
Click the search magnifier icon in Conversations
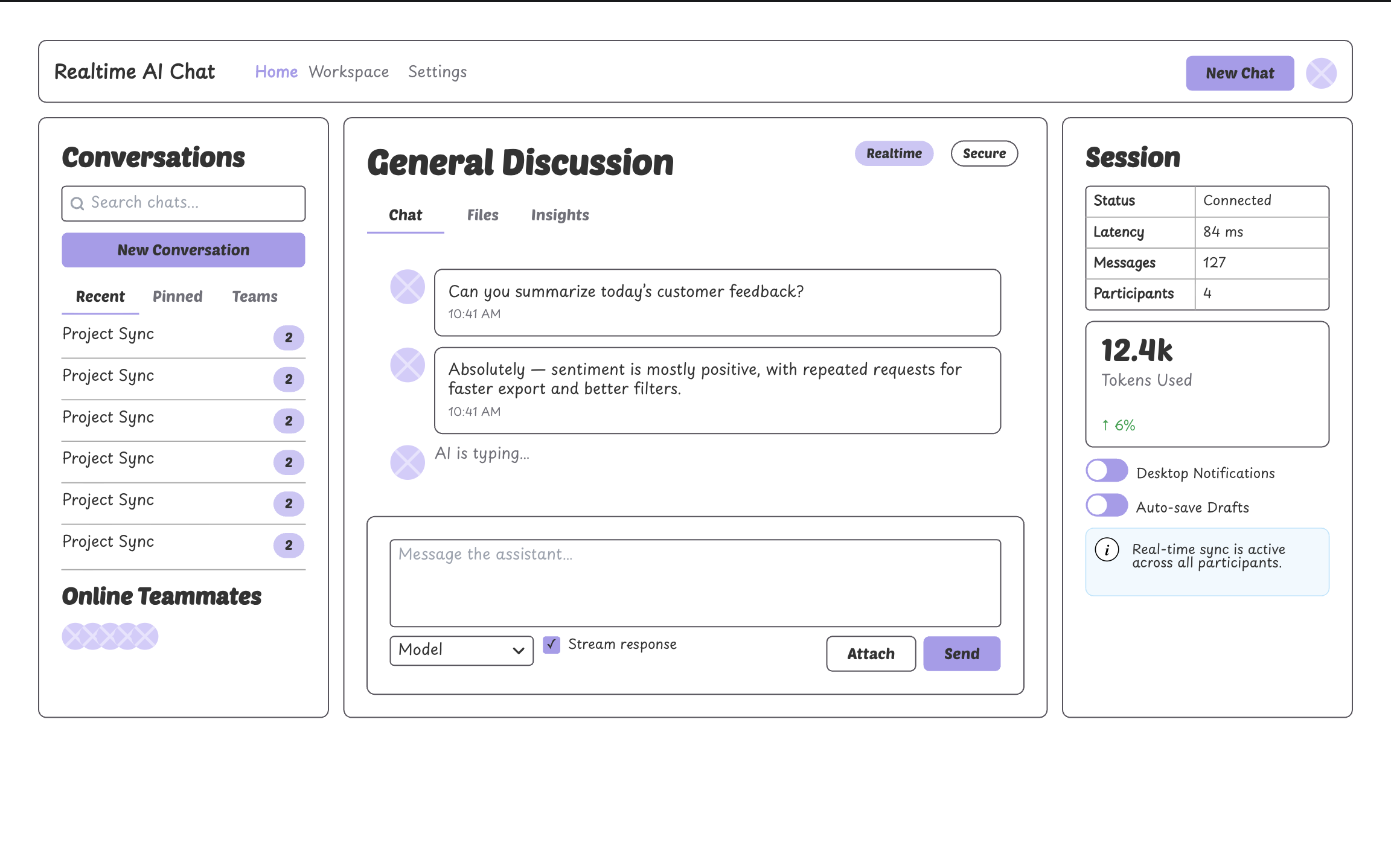77,203
